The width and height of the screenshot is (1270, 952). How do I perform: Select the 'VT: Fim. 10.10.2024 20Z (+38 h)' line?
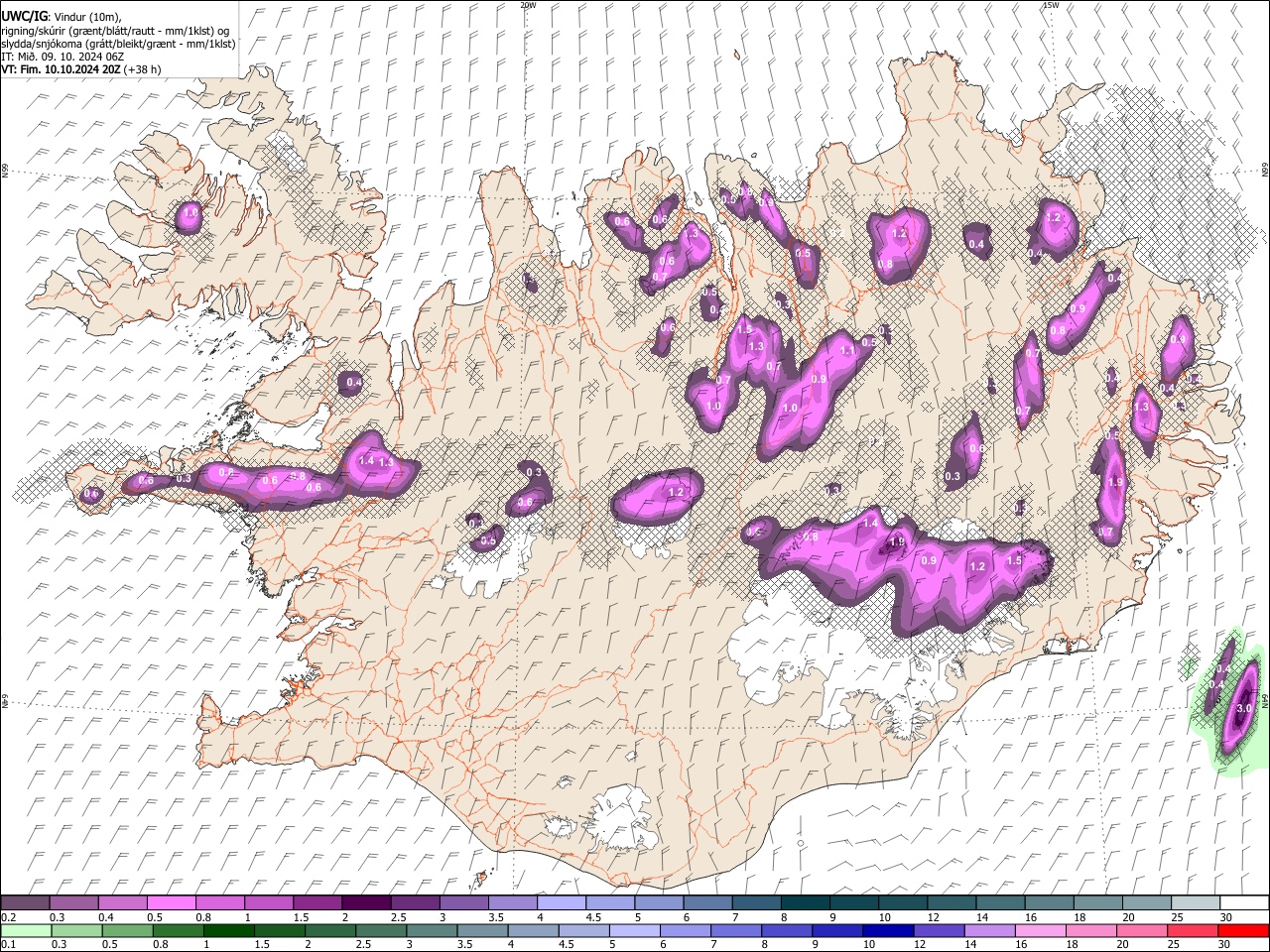[81, 69]
